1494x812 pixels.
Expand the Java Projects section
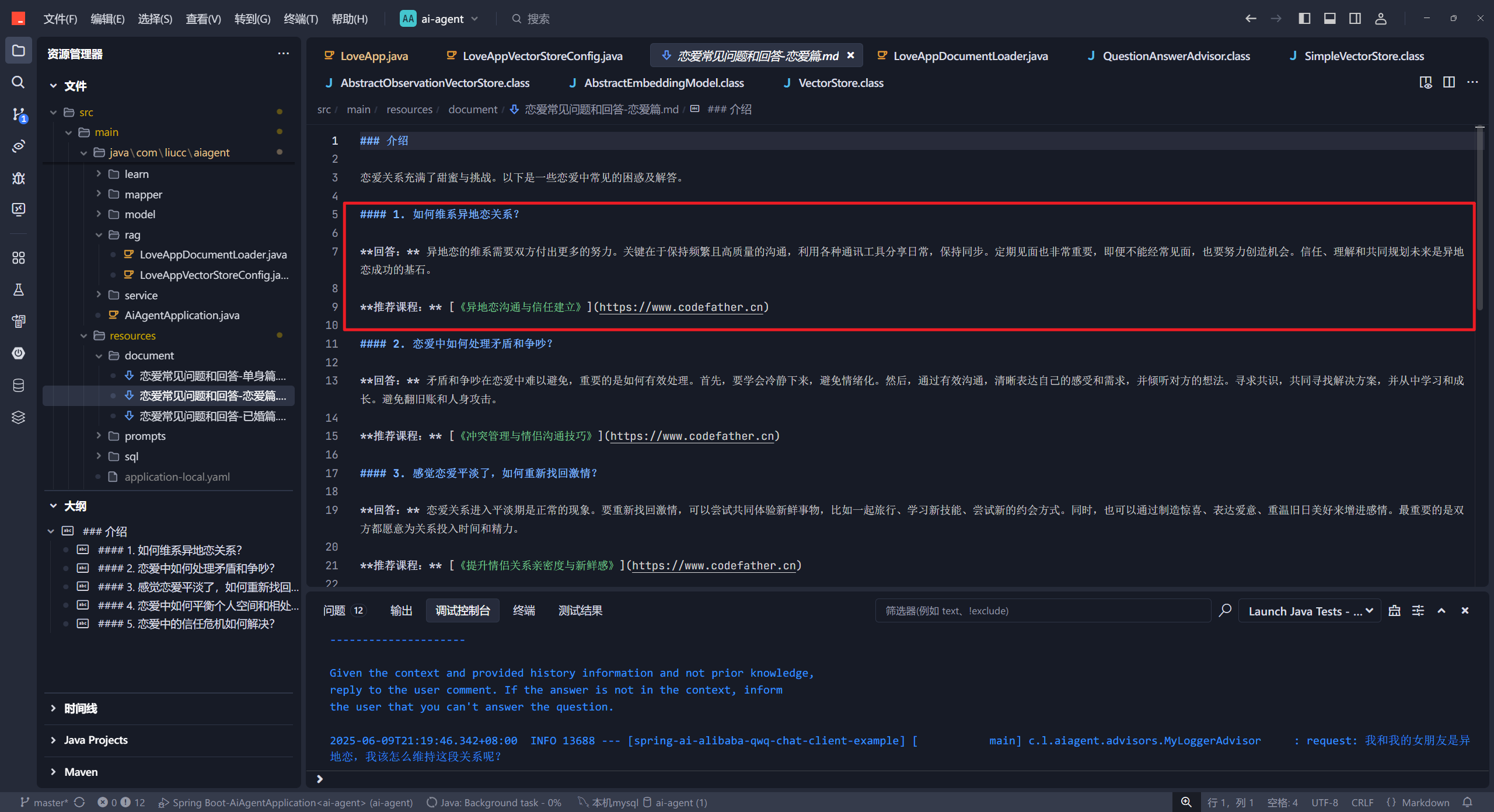pyautogui.click(x=96, y=740)
